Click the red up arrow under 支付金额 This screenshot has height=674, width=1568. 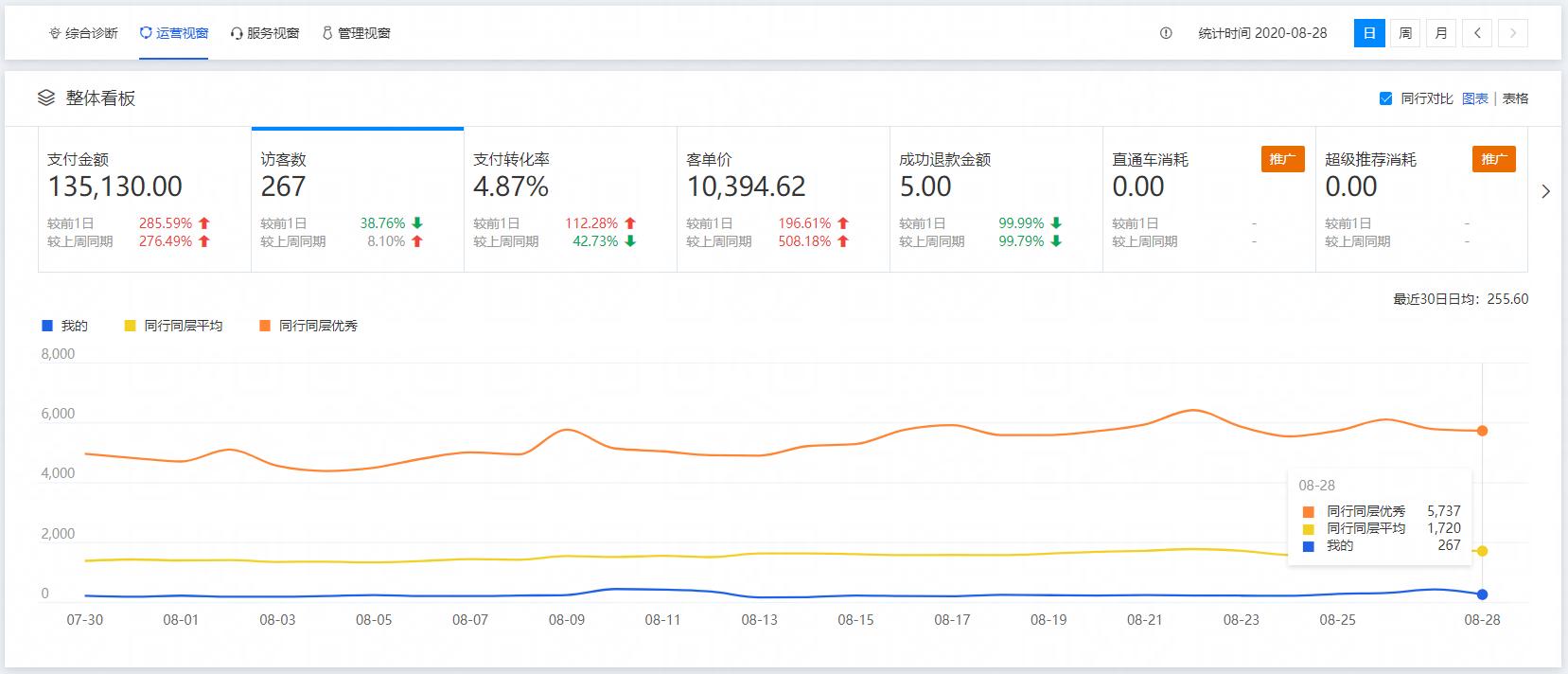[x=204, y=223]
